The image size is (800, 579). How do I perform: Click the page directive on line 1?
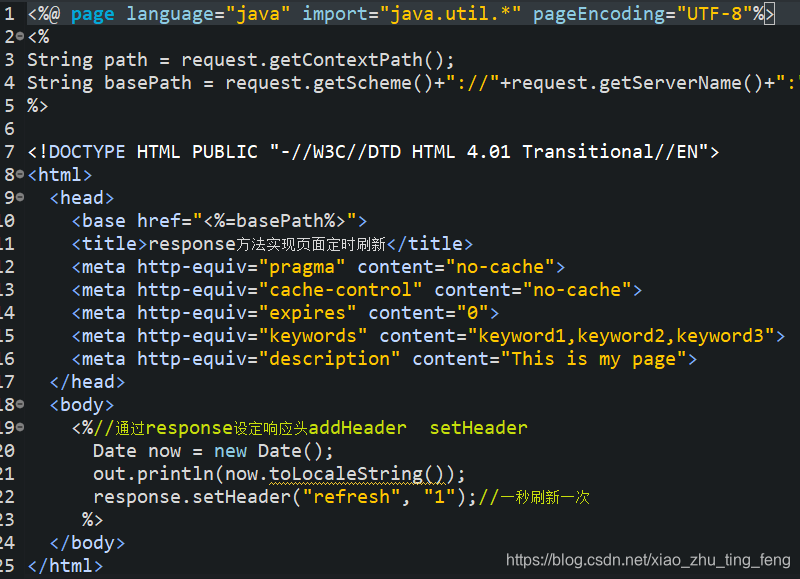[x=401, y=14]
